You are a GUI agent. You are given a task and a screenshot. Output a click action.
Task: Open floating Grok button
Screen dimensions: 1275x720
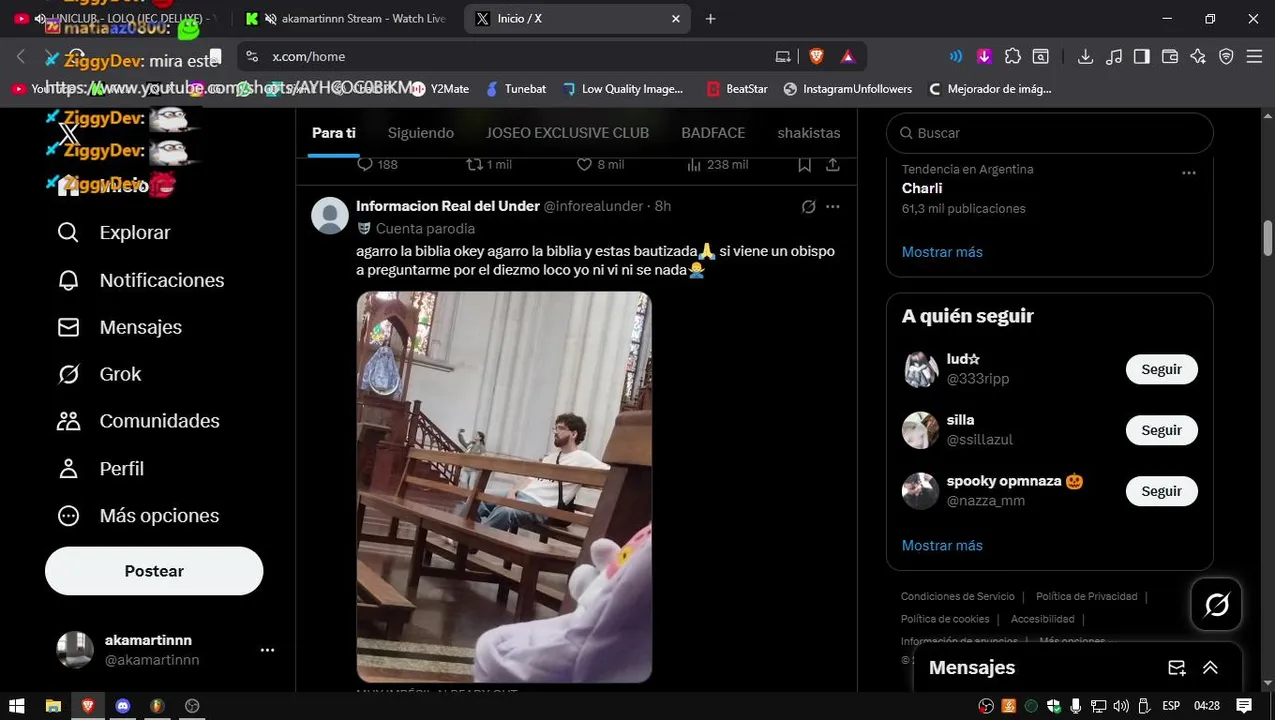click(x=1217, y=605)
